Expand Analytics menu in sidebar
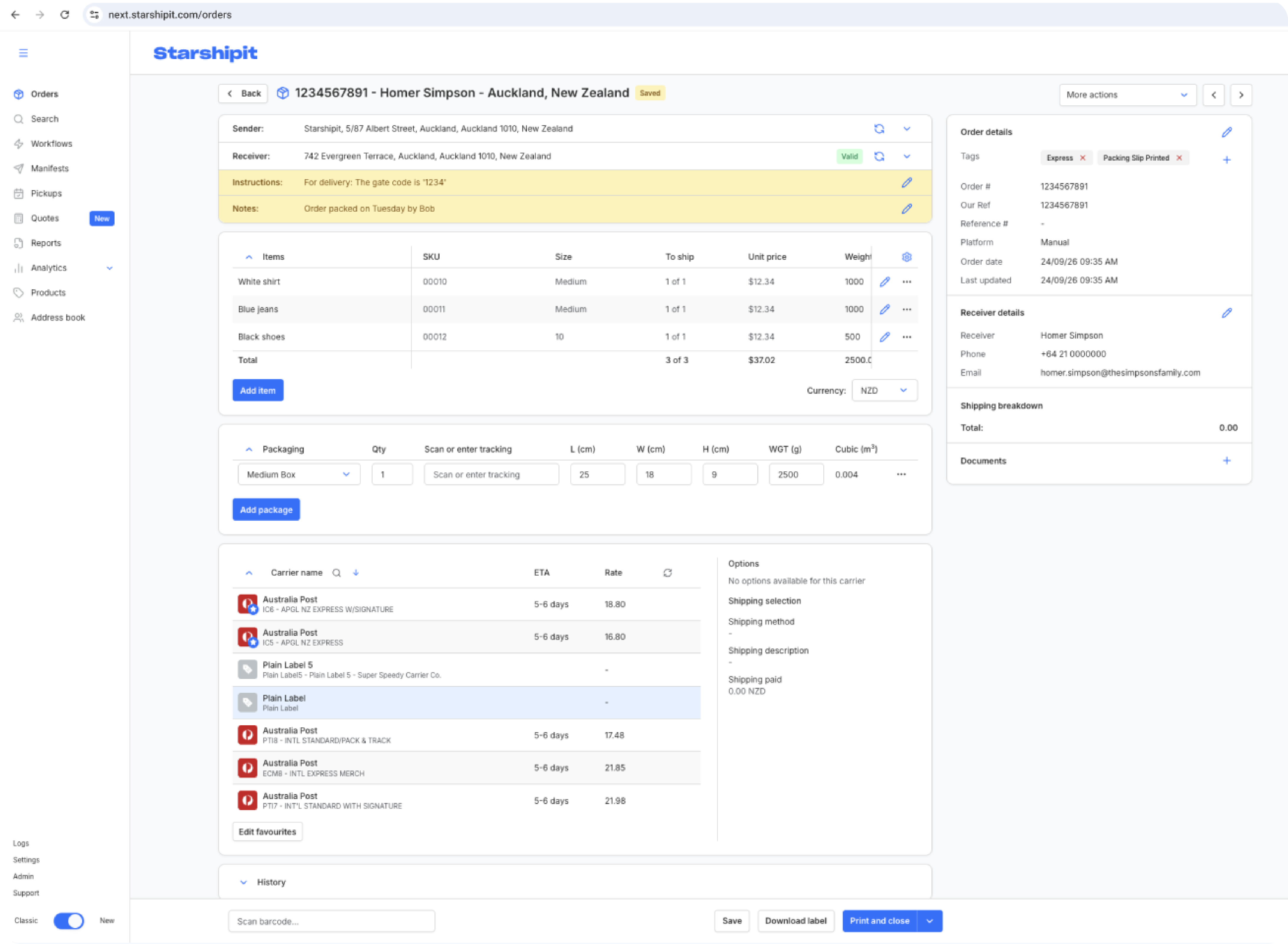 (x=109, y=268)
